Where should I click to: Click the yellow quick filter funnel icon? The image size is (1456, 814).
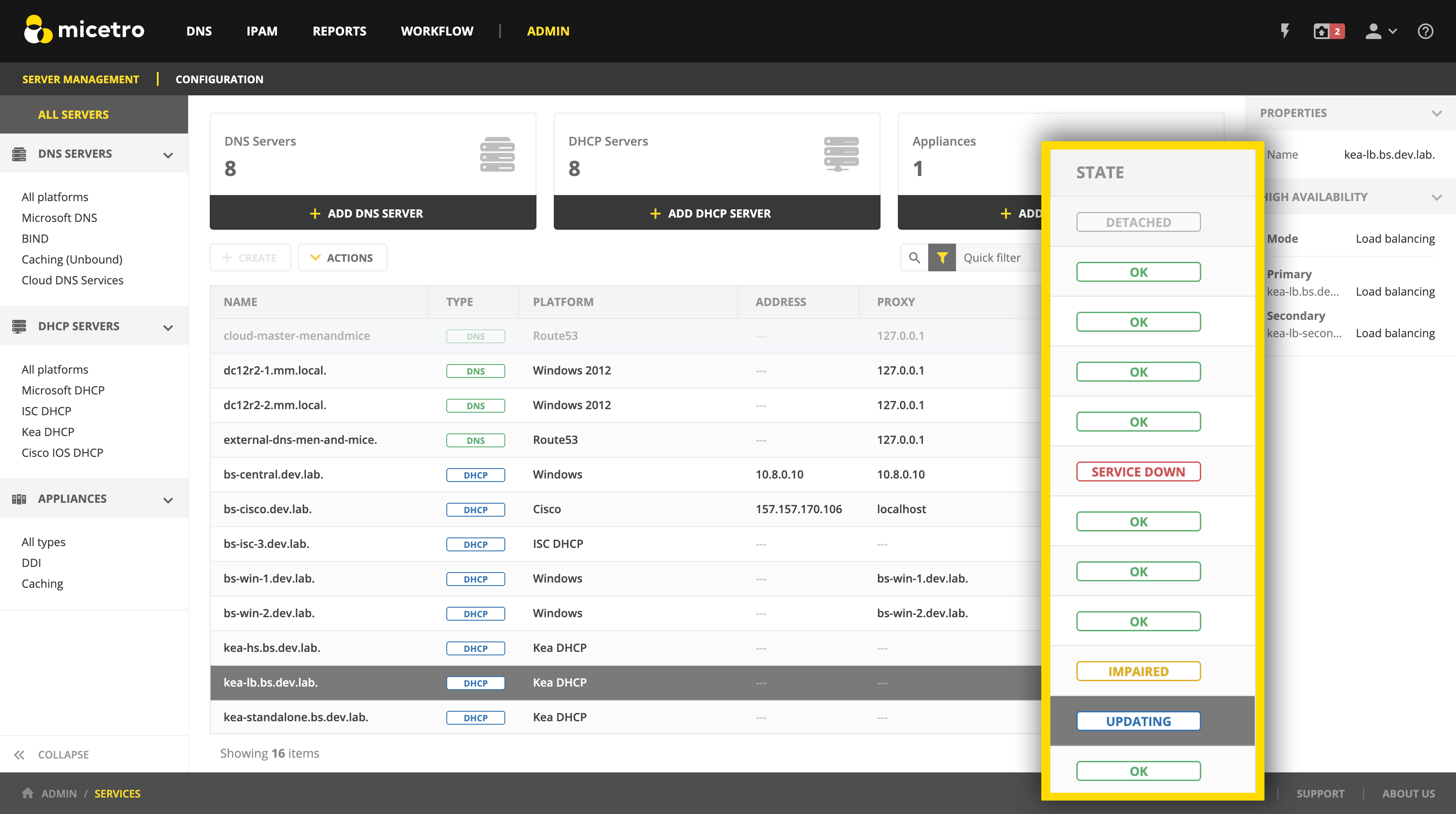942,257
